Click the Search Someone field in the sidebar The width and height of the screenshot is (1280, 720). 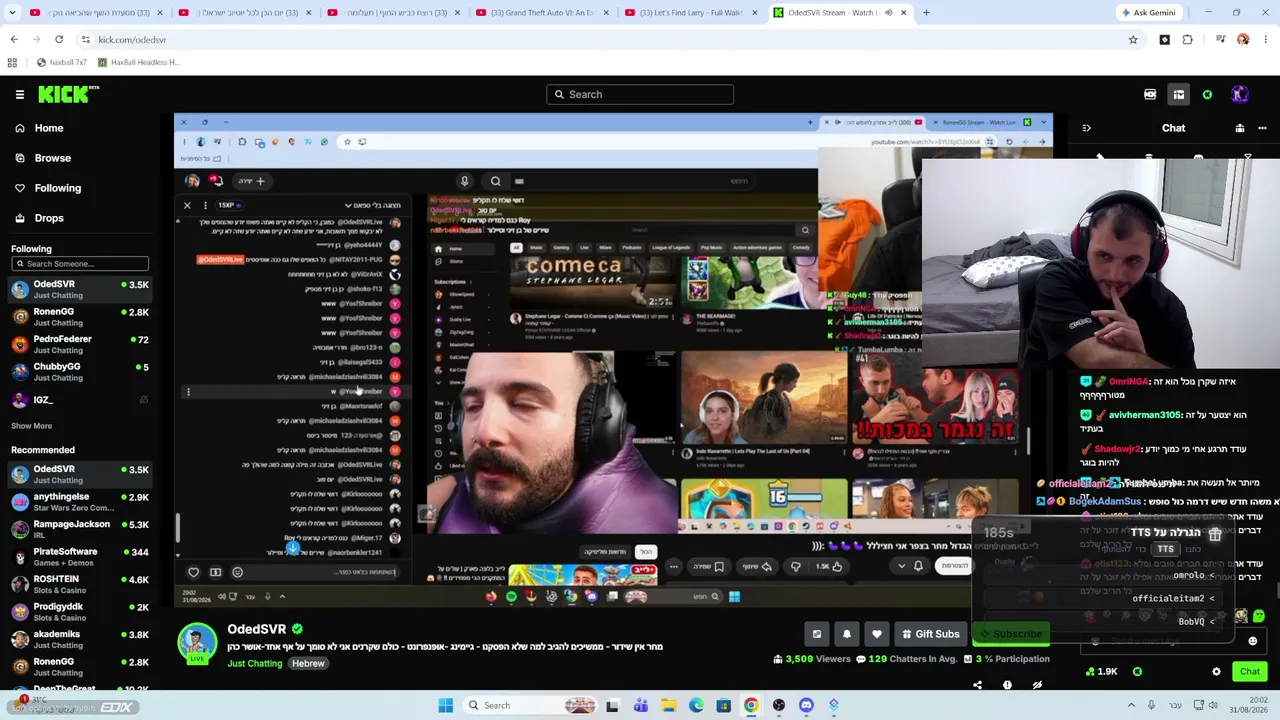pos(80,264)
